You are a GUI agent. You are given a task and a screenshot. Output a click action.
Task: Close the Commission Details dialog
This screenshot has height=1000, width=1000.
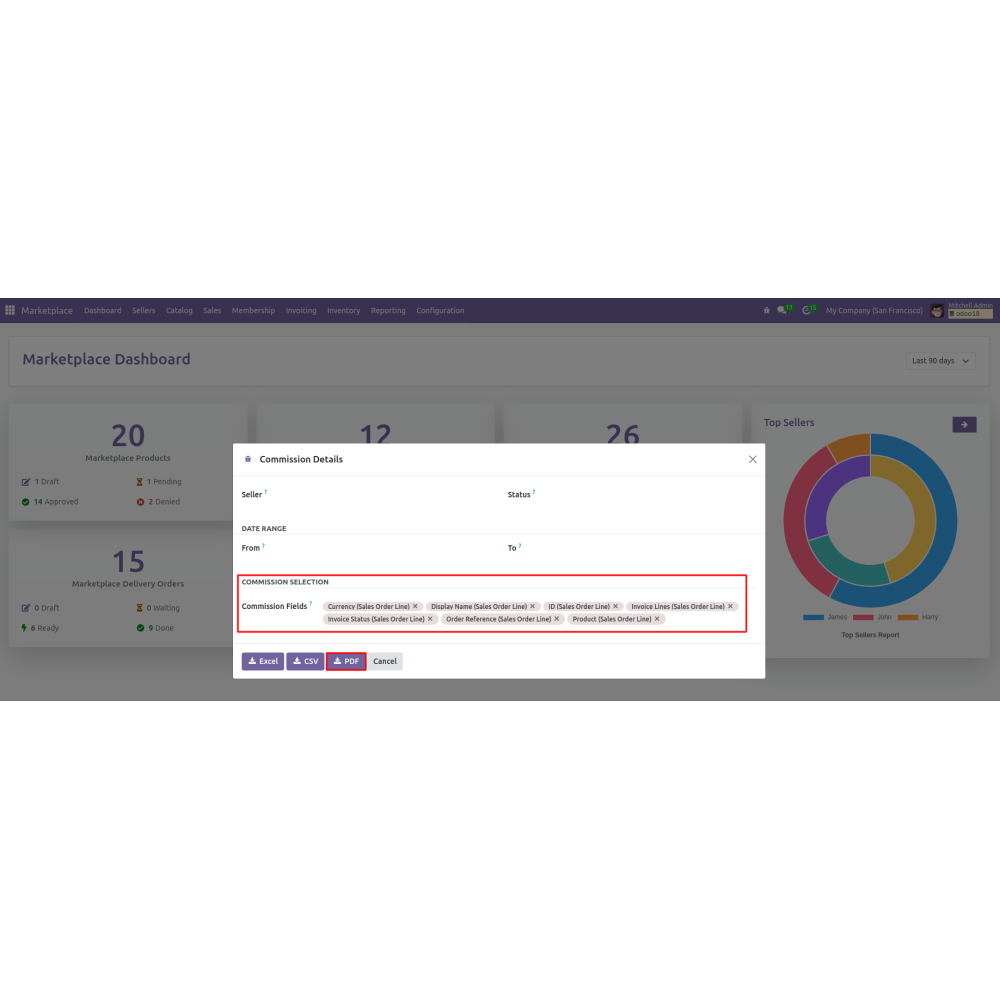click(753, 459)
